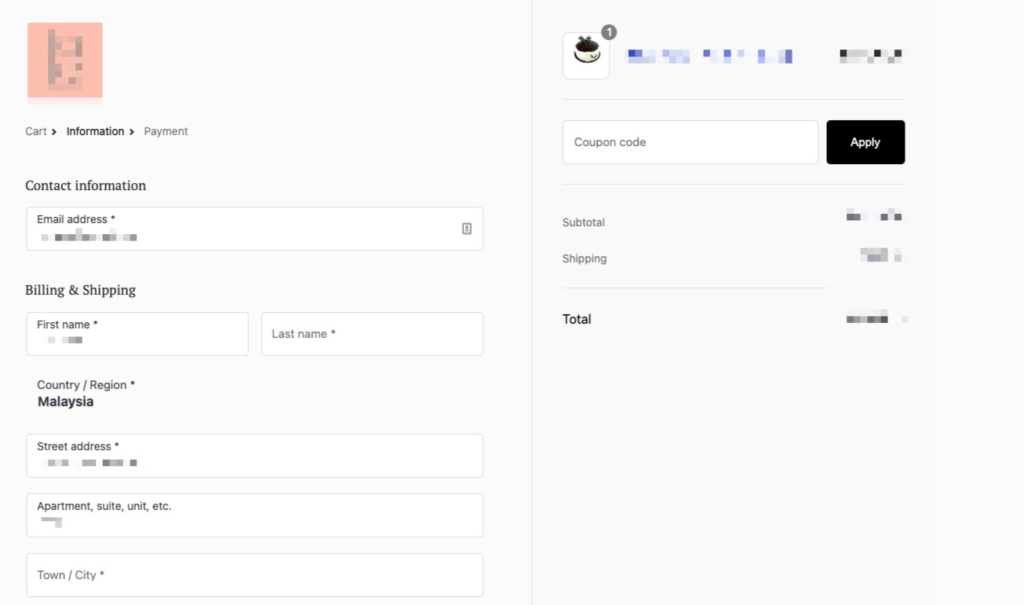
Task: Click the Town / City field
Action: click(x=254, y=574)
